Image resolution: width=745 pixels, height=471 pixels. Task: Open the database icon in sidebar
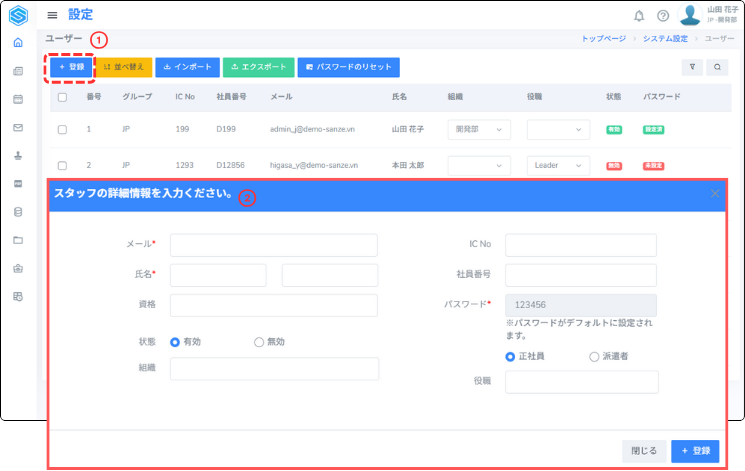point(18,212)
